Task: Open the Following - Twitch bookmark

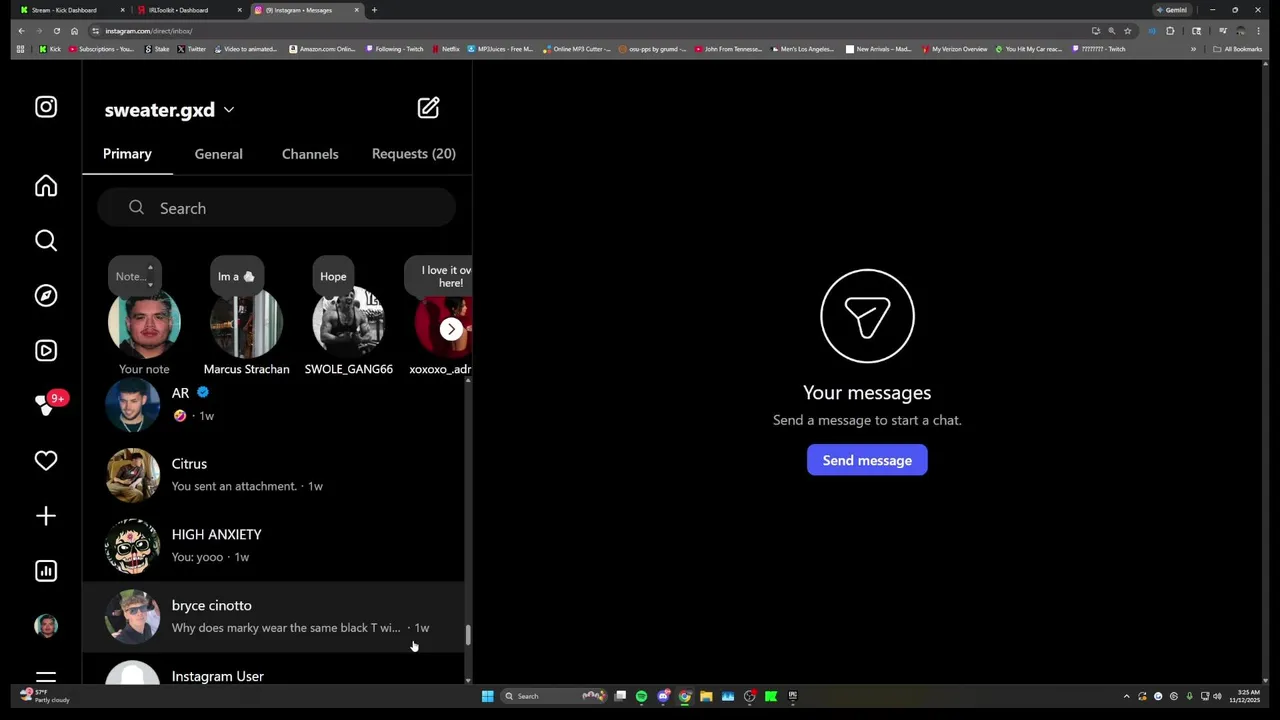Action: (394, 49)
